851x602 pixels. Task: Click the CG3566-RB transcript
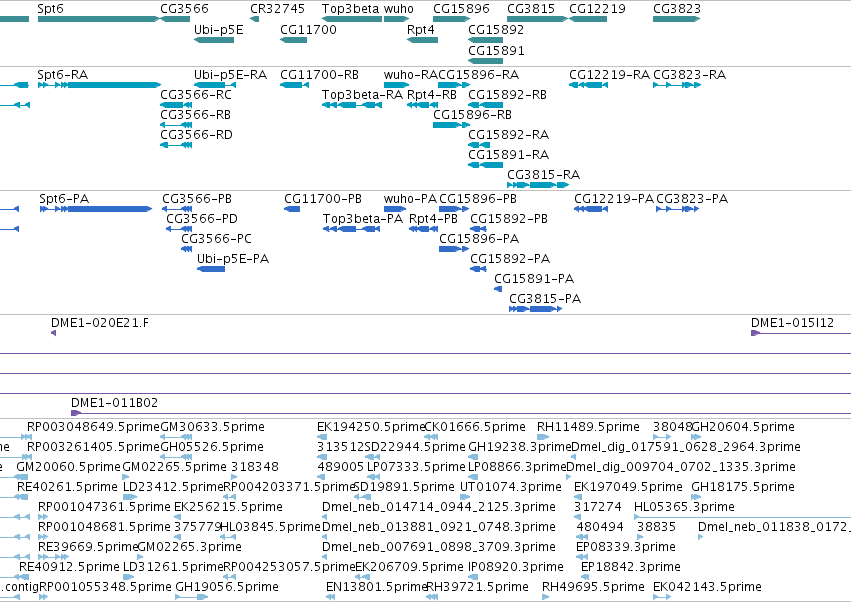[176, 125]
